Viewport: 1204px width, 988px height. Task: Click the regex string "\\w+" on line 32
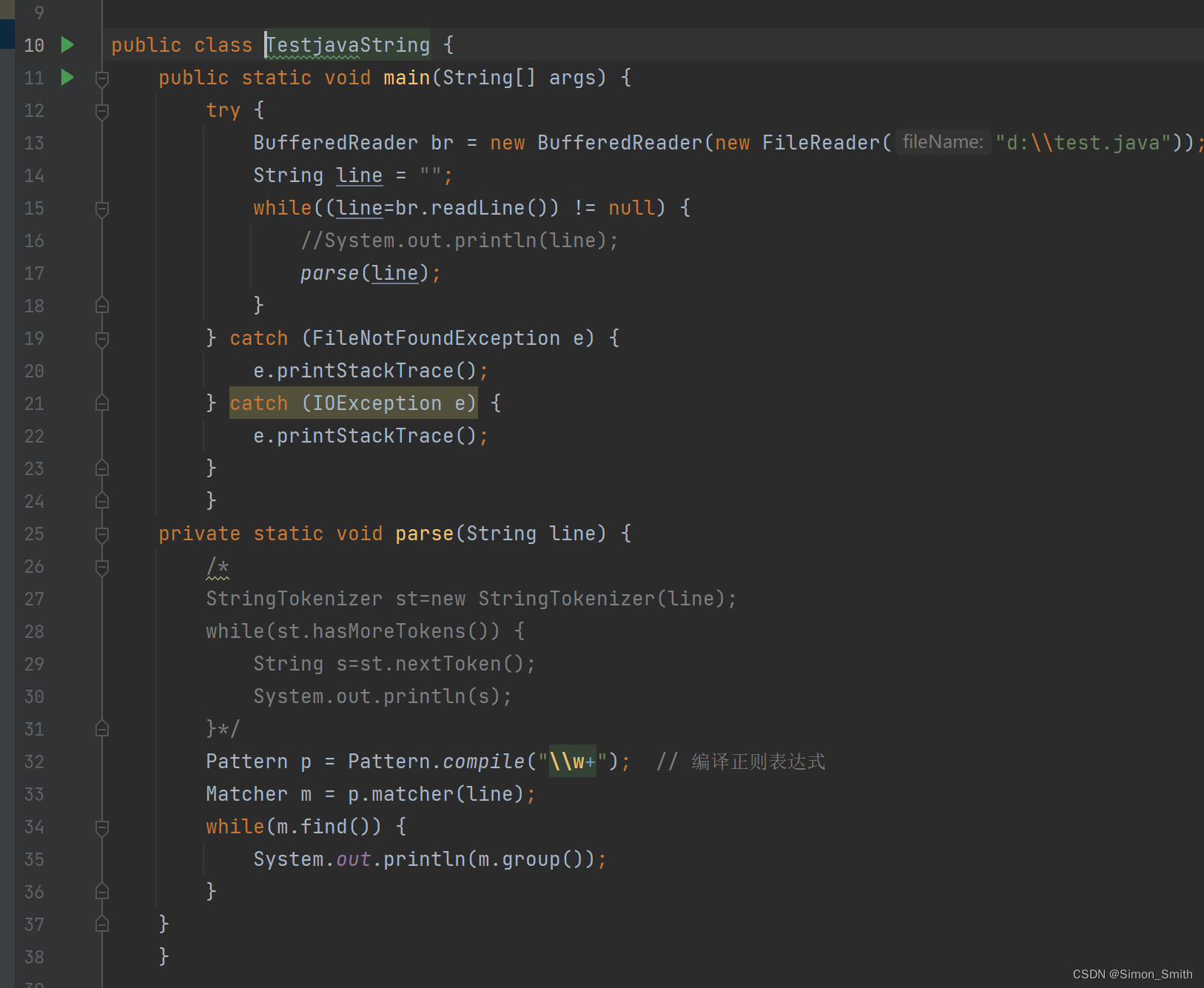pos(573,762)
